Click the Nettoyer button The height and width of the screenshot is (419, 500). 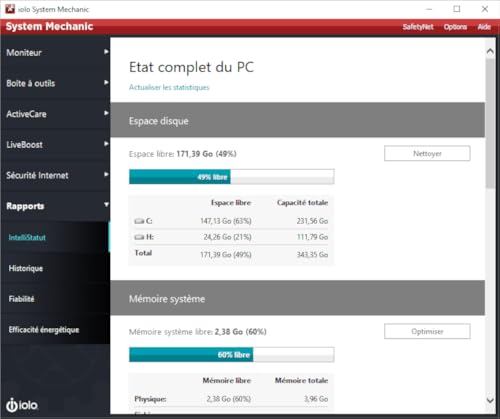click(x=427, y=153)
